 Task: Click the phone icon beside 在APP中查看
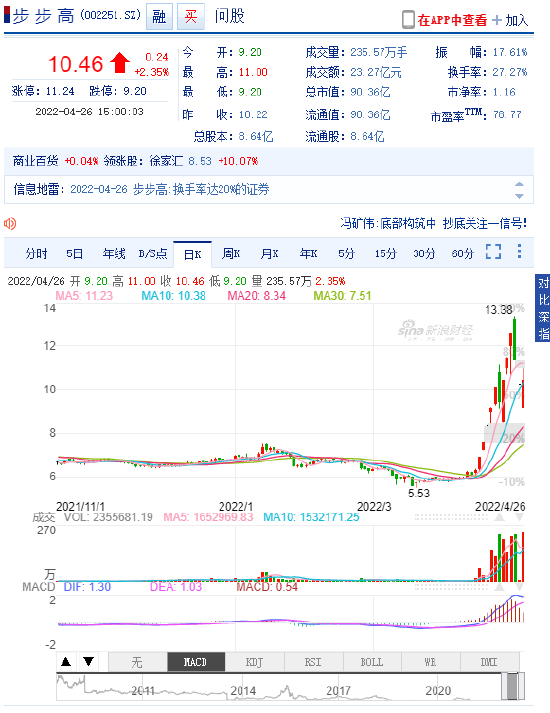click(x=408, y=20)
